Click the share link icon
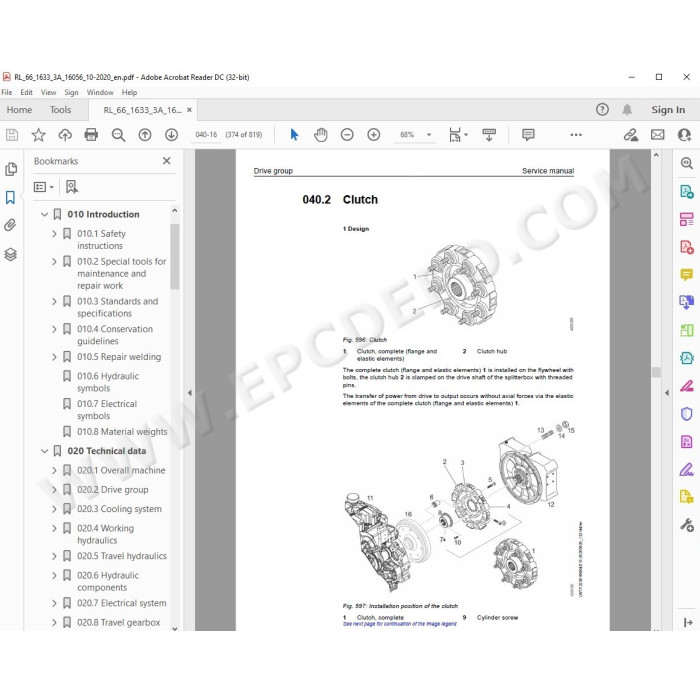 (x=631, y=135)
